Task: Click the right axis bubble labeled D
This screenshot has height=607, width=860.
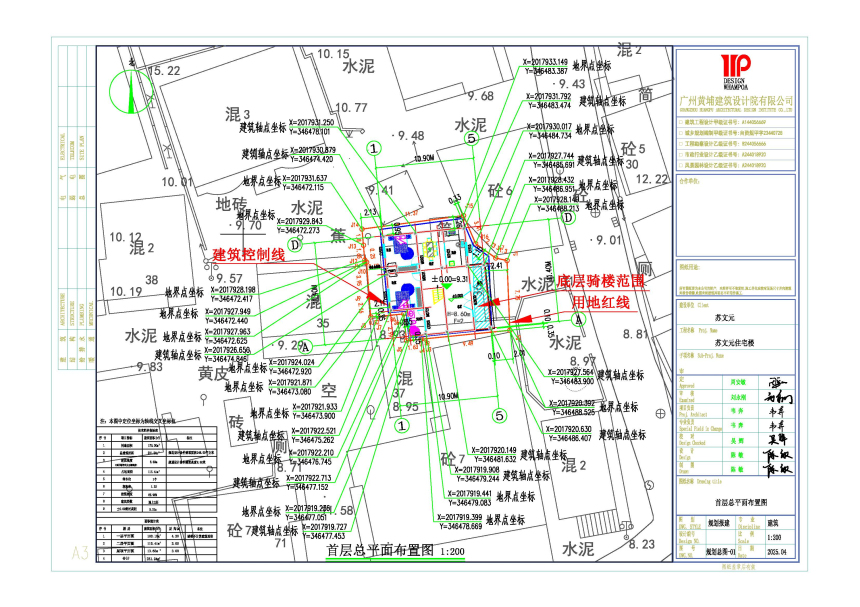Action: [568, 218]
